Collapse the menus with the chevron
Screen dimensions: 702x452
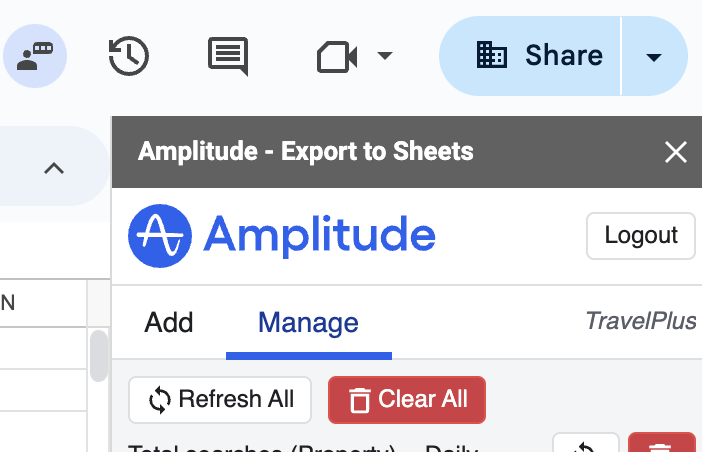(54, 168)
